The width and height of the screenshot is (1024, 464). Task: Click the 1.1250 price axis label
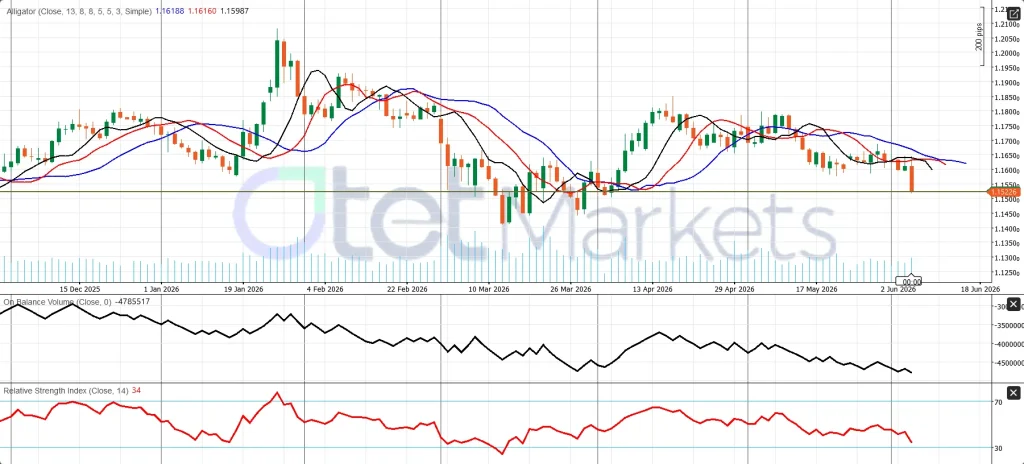[1008, 273]
